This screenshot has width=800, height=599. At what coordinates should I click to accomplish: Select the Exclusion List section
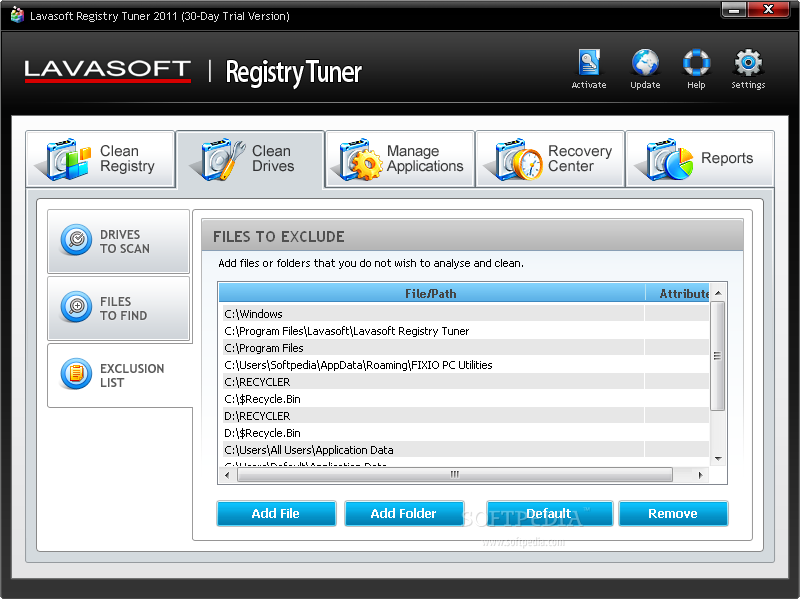[120, 375]
